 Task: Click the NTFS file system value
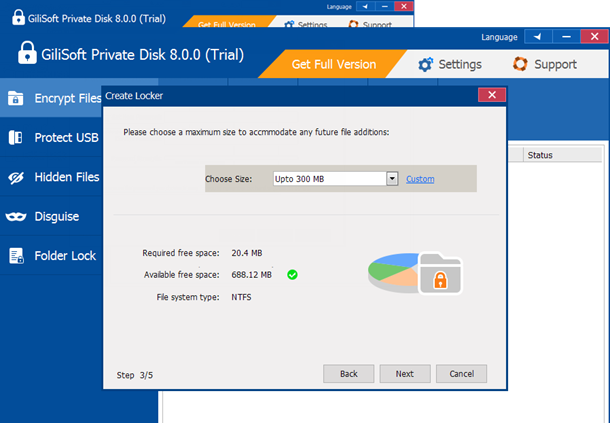point(241,297)
